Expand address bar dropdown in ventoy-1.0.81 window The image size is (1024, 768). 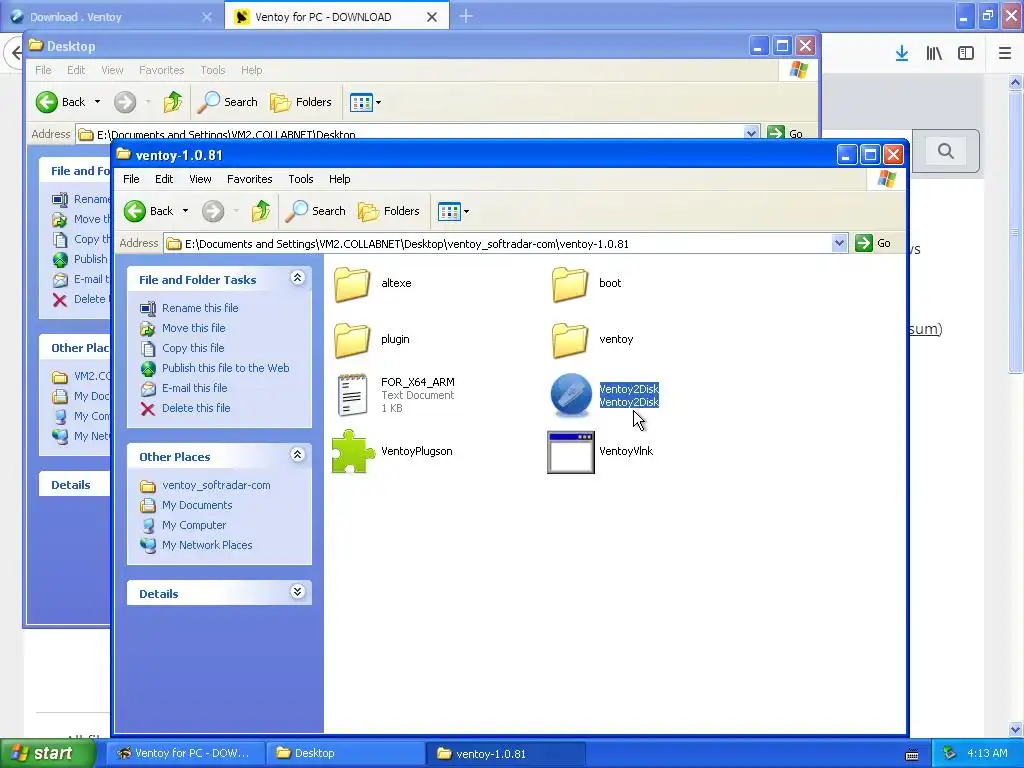click(839, 244)
